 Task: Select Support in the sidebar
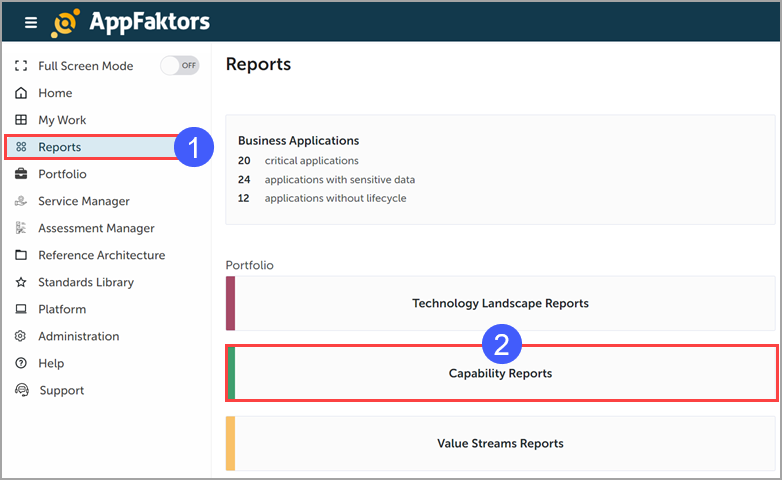61,390
